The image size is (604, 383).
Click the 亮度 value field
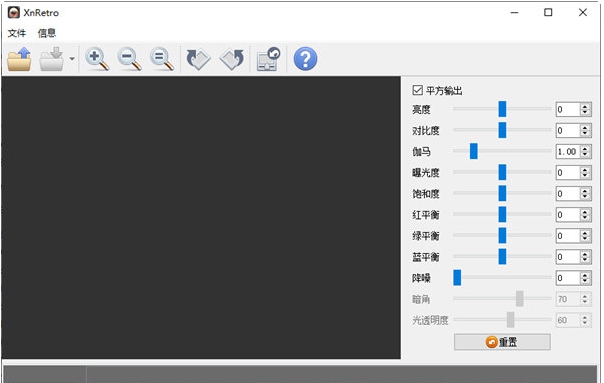coord(568,109)
